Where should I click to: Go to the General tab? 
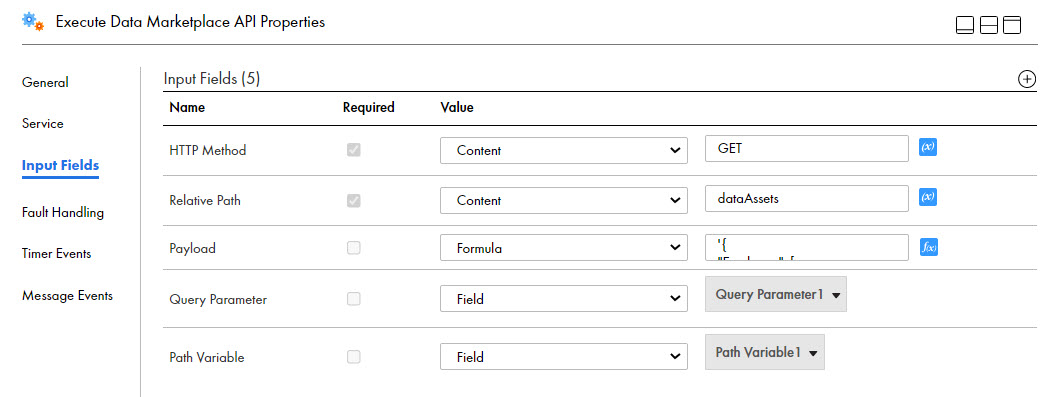[x=45, y=83]
